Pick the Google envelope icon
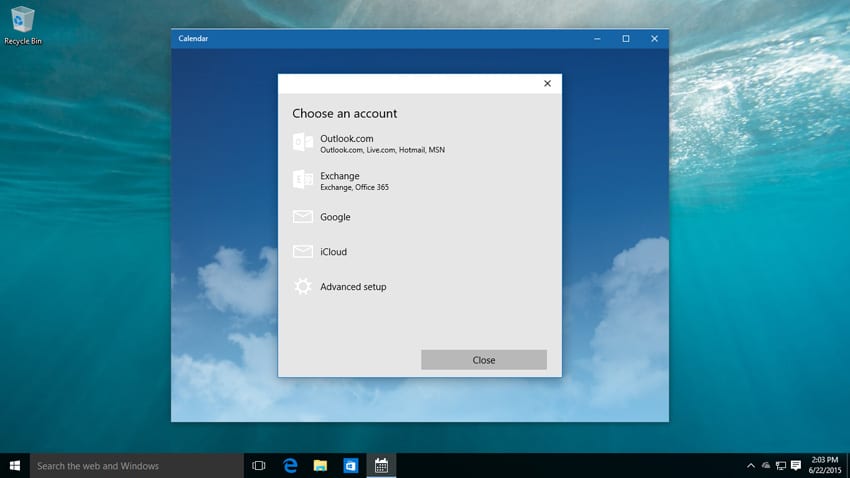 pyautogui.click(x=302, y=217)
